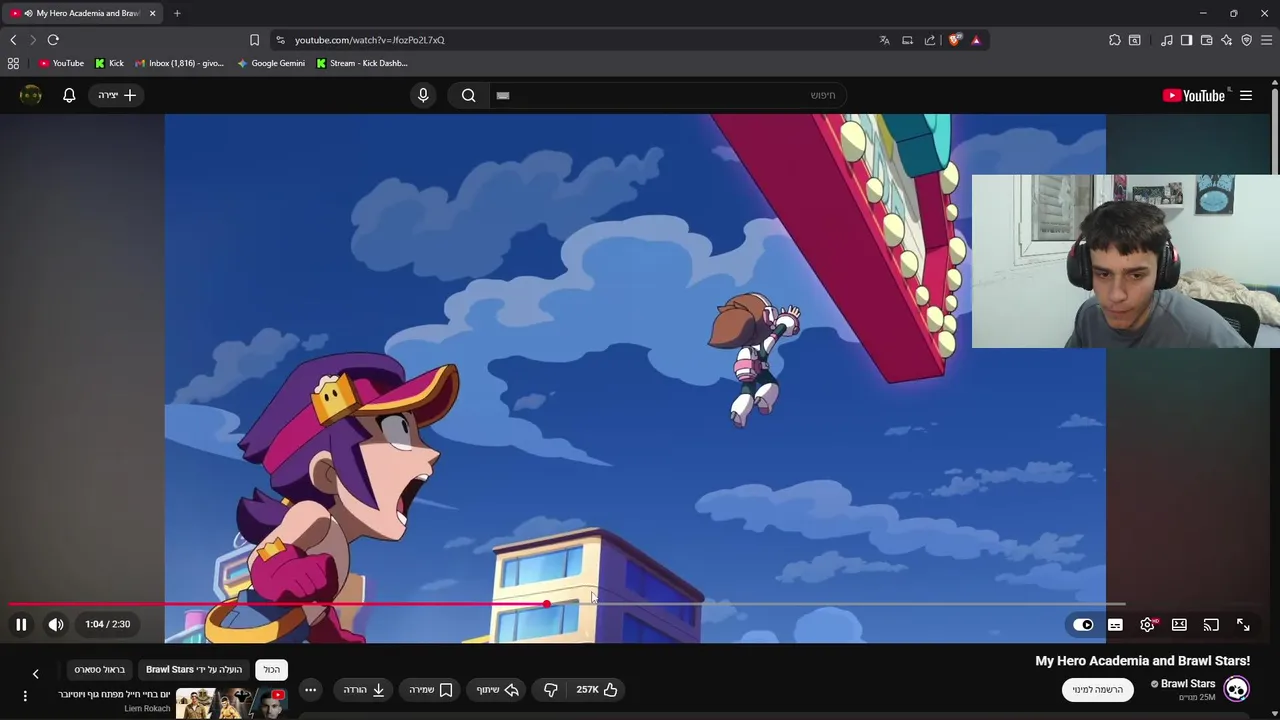Show more filter chips with the chevron arrow
The height and width of the screenshot is (720, 1280).
click(36, 674)
